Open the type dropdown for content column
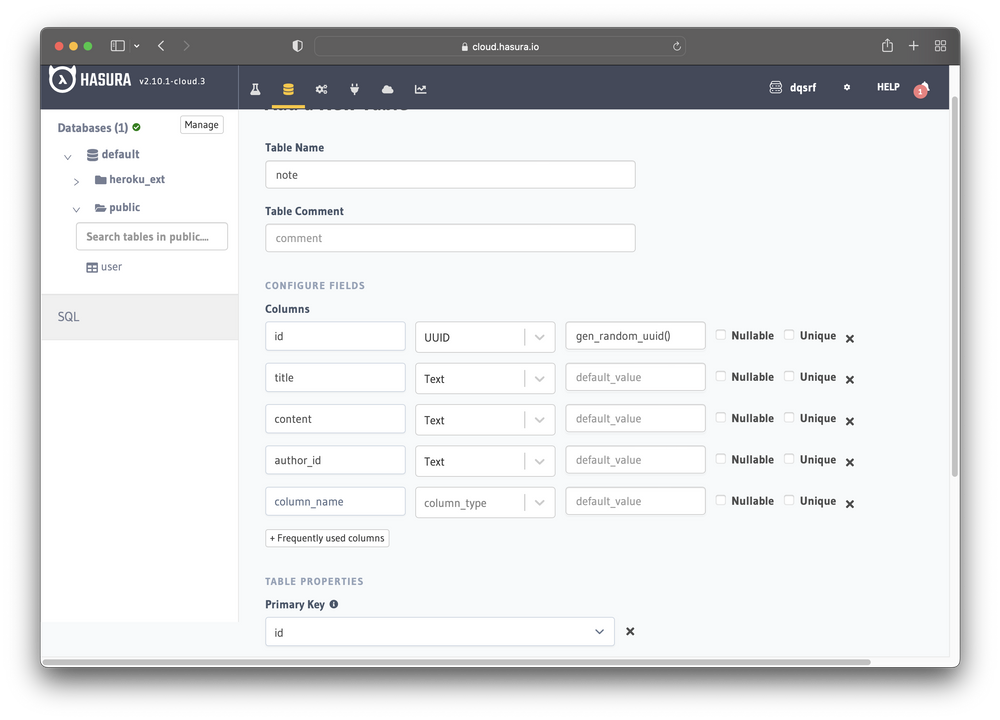This screenshot has width=1000, height=720. pyautogui.click(x=540, y=419)
